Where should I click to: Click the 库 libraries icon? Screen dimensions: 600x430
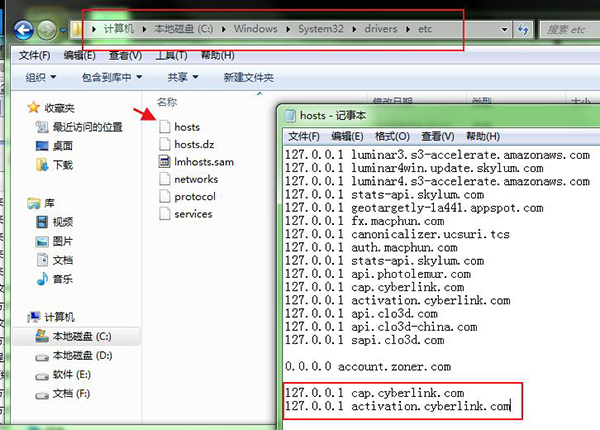(x=34, y=203)
